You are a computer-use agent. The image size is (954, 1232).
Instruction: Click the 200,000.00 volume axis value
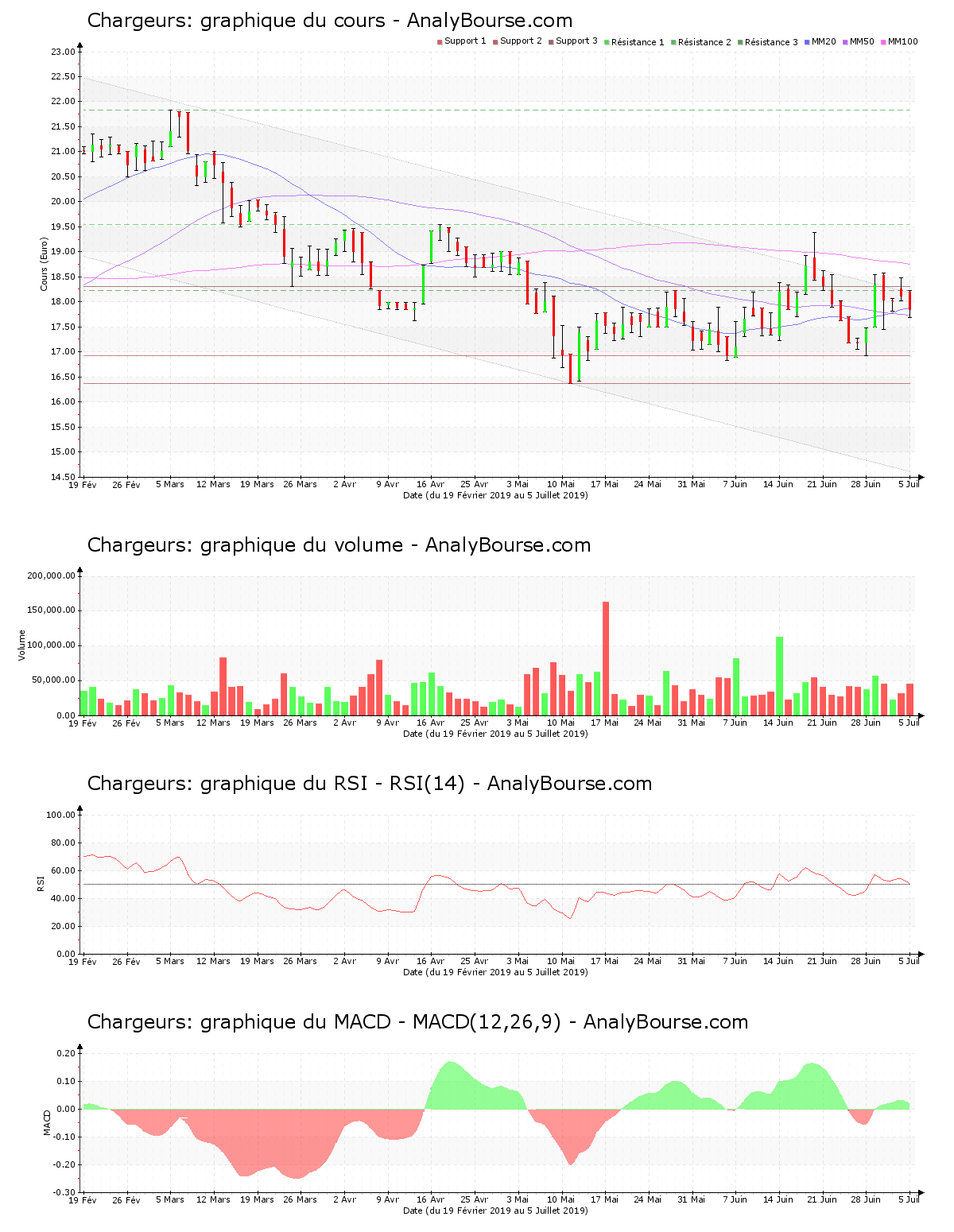click(x=52, y=575)
